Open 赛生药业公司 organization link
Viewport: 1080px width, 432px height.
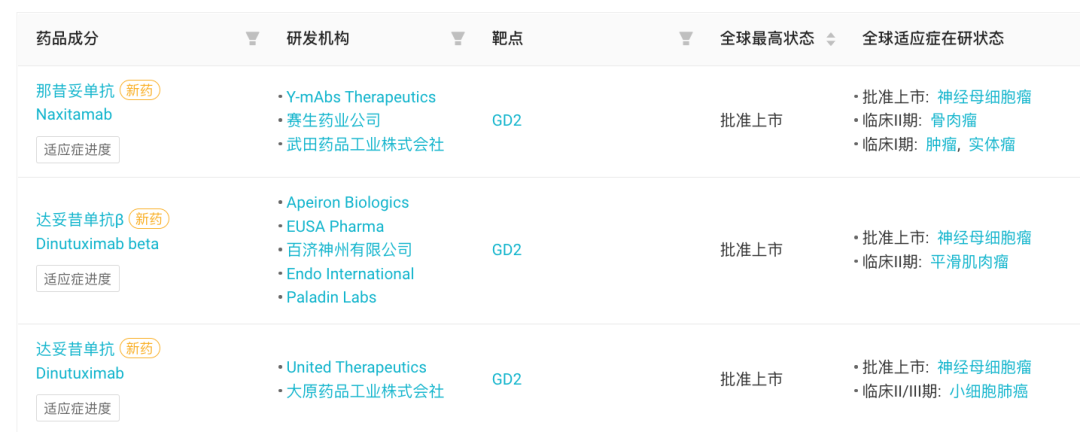tap(333, 121)
